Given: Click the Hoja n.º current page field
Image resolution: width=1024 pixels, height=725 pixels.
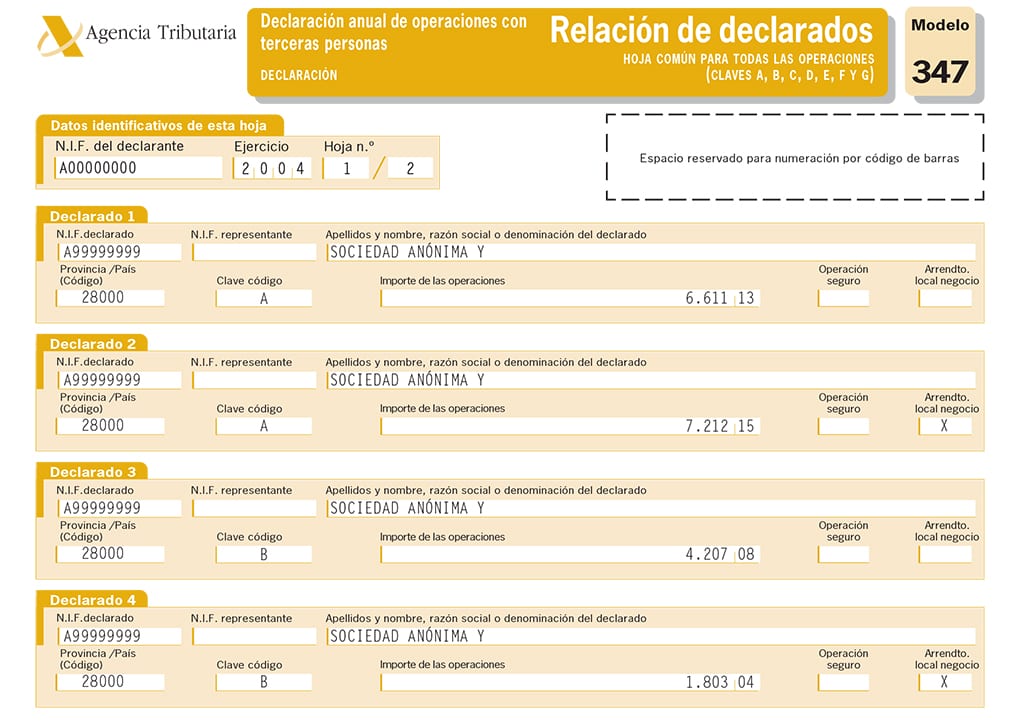Looking at the screenshot, I should pos(346,169).
